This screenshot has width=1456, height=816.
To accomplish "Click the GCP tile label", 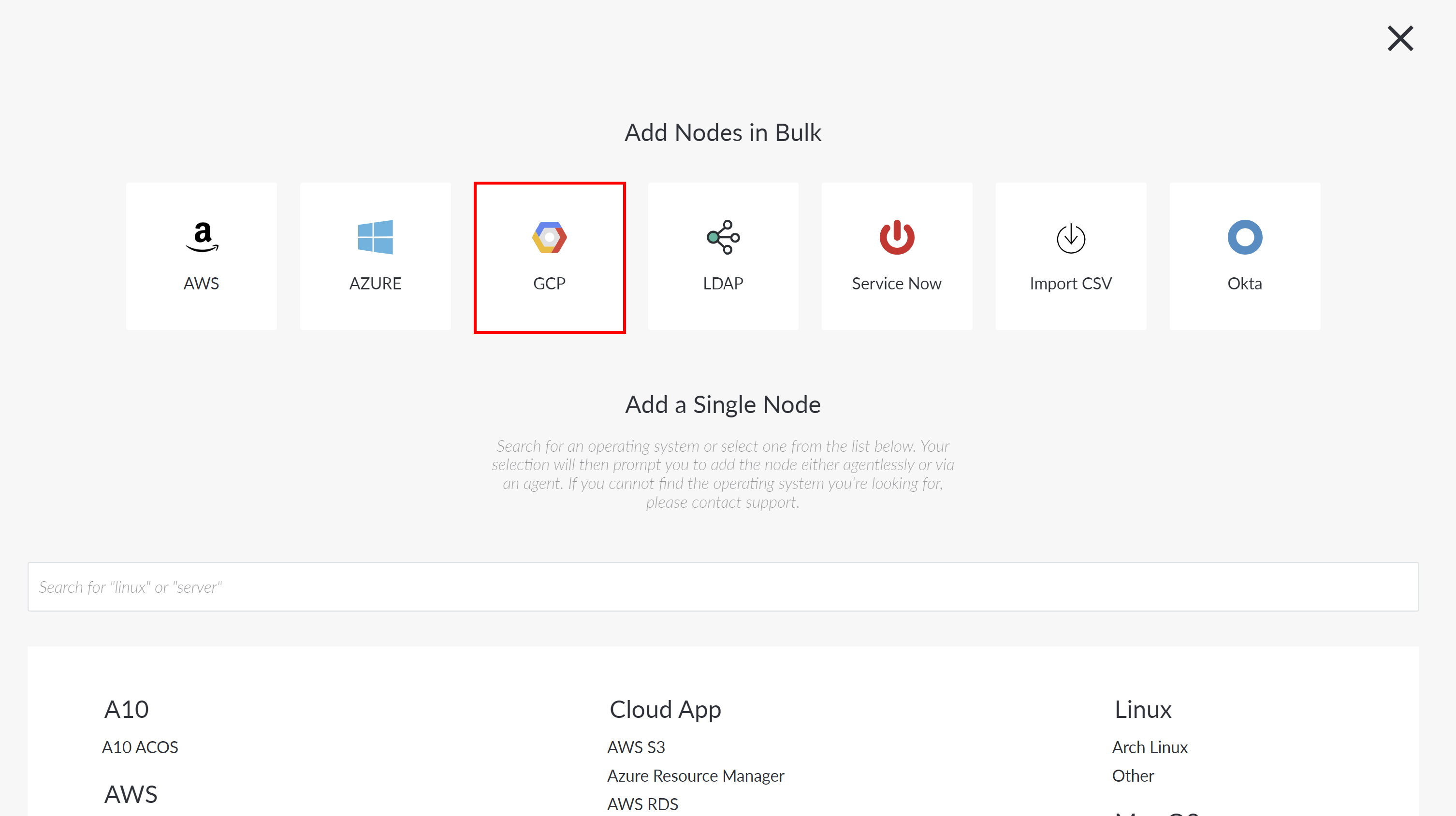I will coord(550,283).
